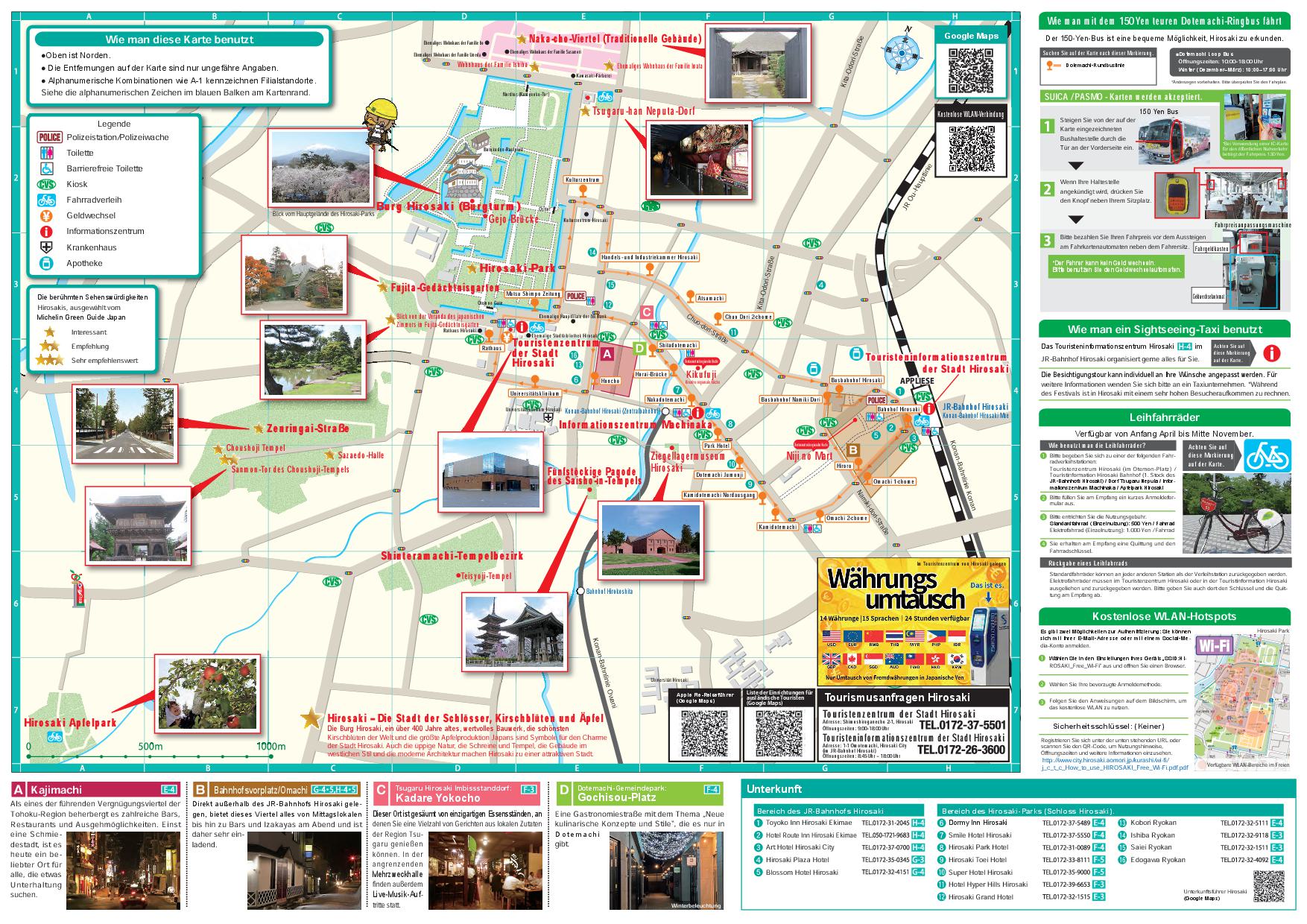Screen dimensions: 1307x924
Task: Click the Kostenlose WLAN-Verbindung QR code
Action: coord(971,149)
